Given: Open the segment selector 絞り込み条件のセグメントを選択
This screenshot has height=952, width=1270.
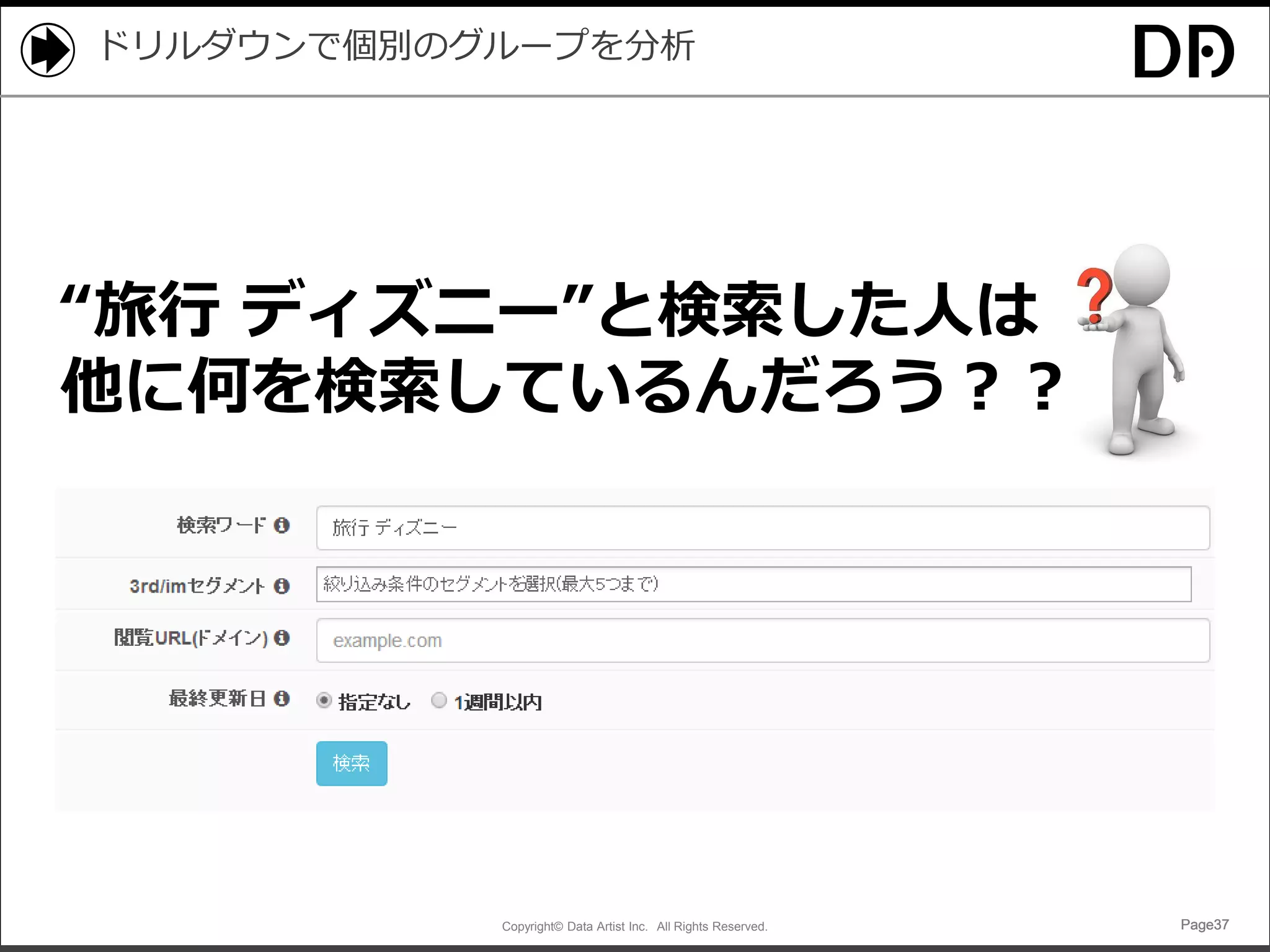Looking at the screenshot, I should 753,584.
